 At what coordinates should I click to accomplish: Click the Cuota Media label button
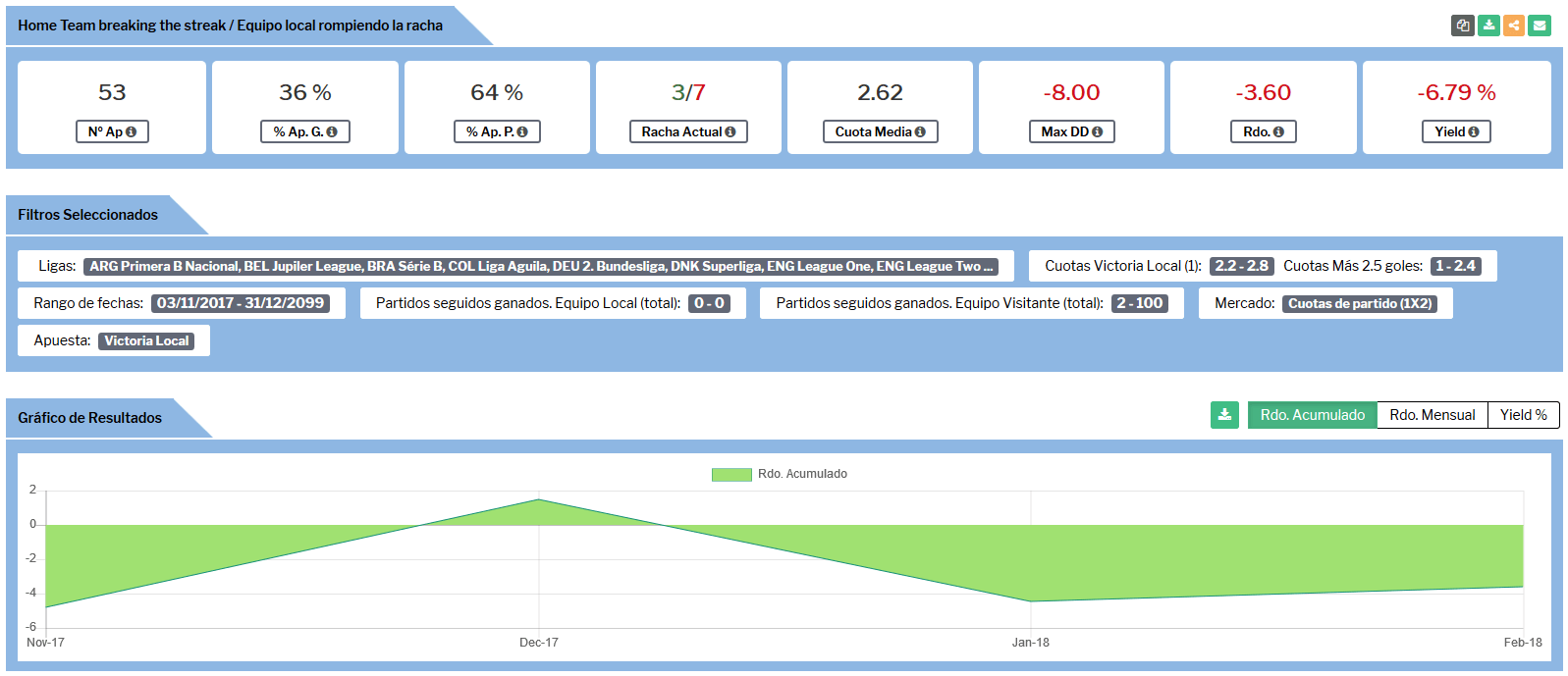(x=880, y=131)
